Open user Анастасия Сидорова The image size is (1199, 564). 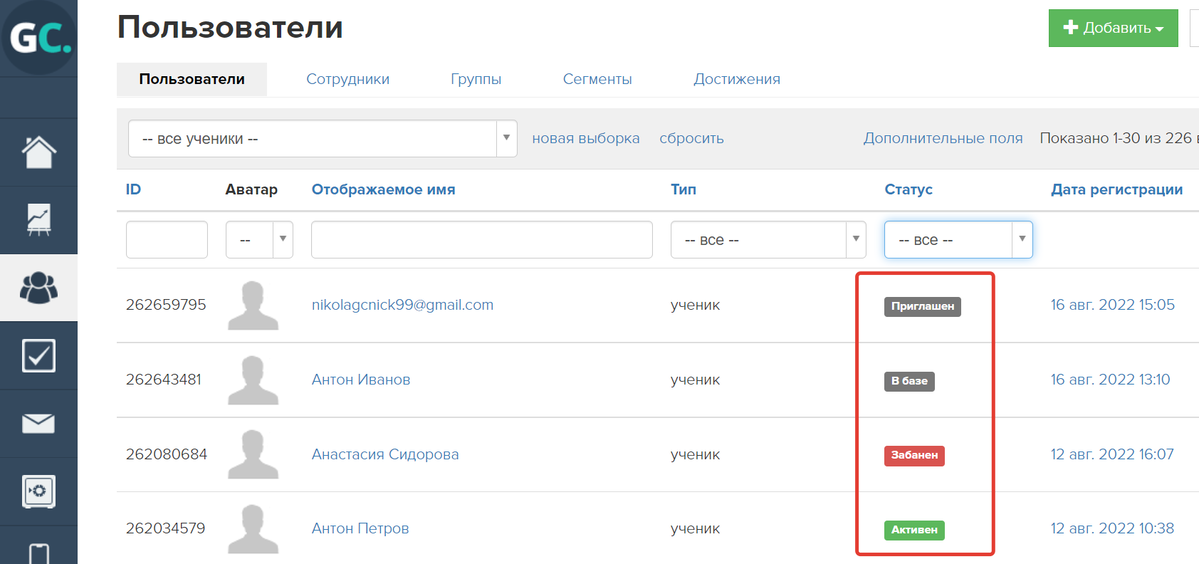pos(385,454)
